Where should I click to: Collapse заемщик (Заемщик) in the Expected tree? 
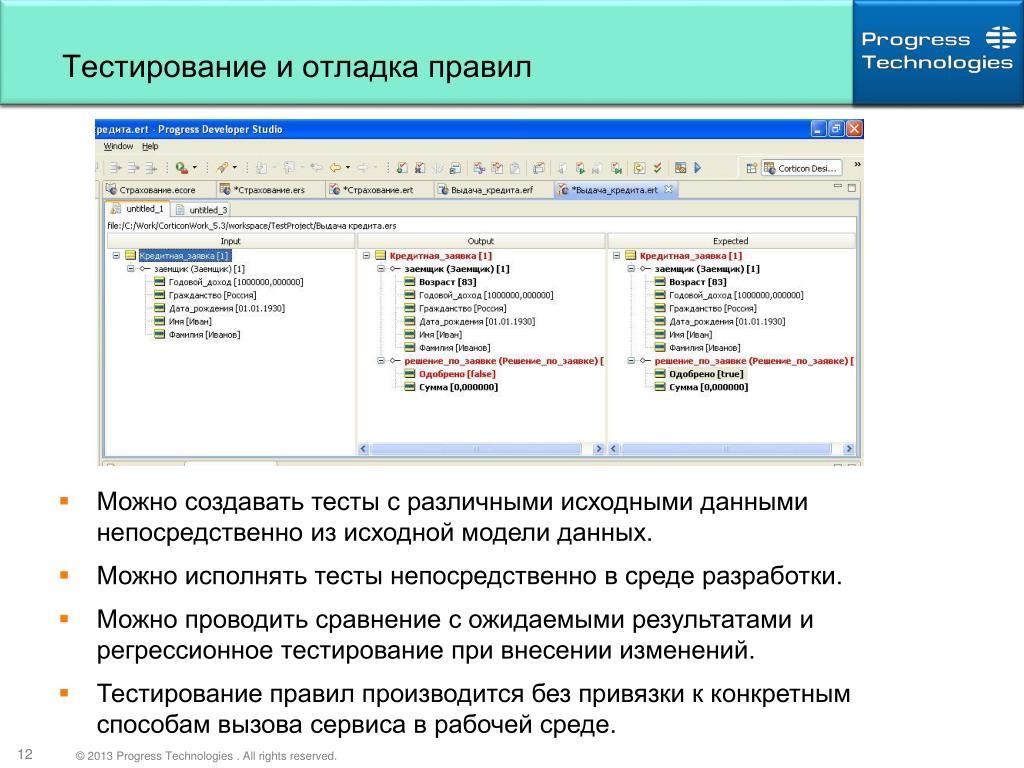click(x=631, y=268)
